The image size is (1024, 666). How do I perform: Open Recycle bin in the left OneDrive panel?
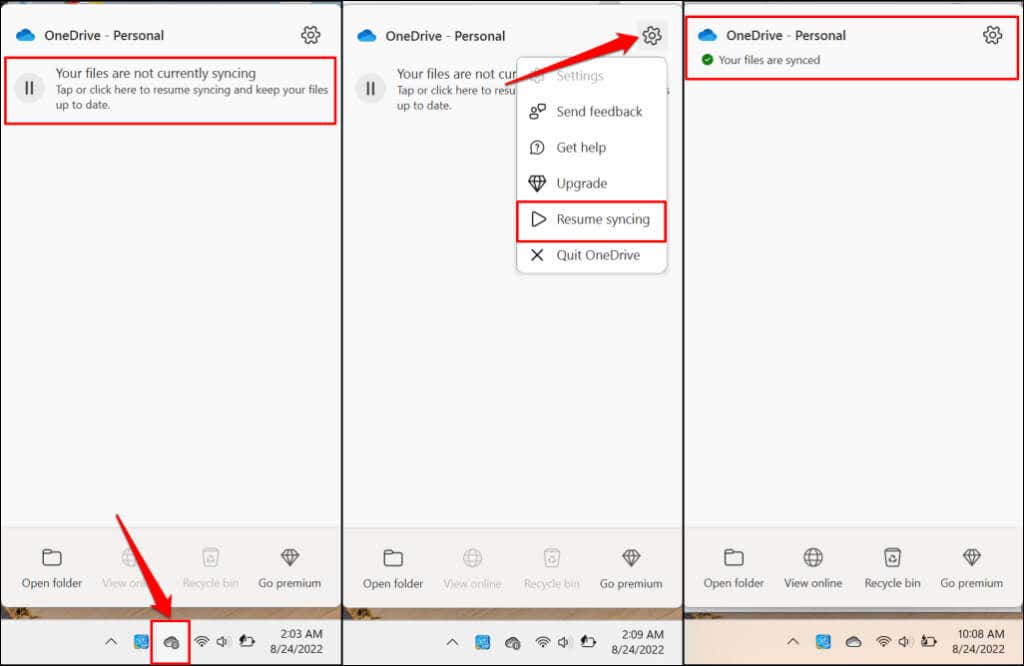pos(210,568)
